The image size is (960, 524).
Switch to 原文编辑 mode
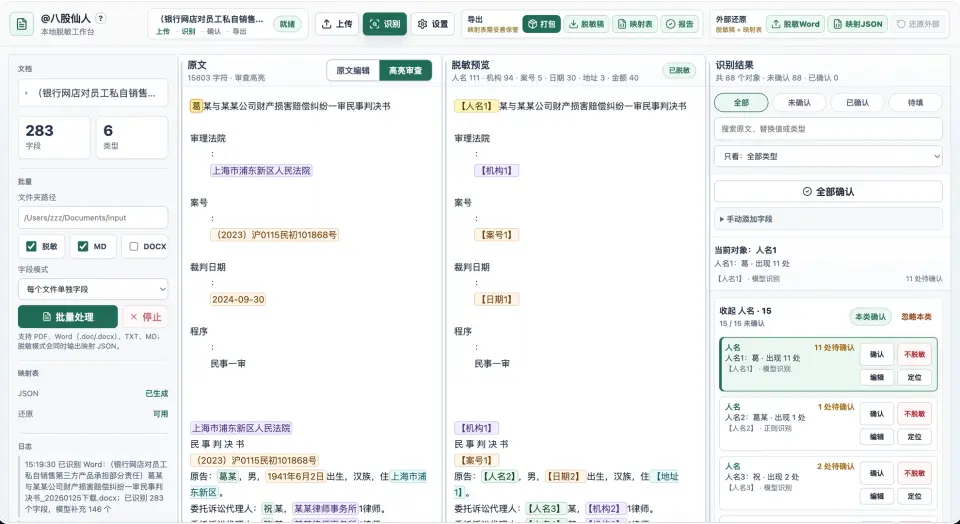pyautogui.click(x=353, y=70)
